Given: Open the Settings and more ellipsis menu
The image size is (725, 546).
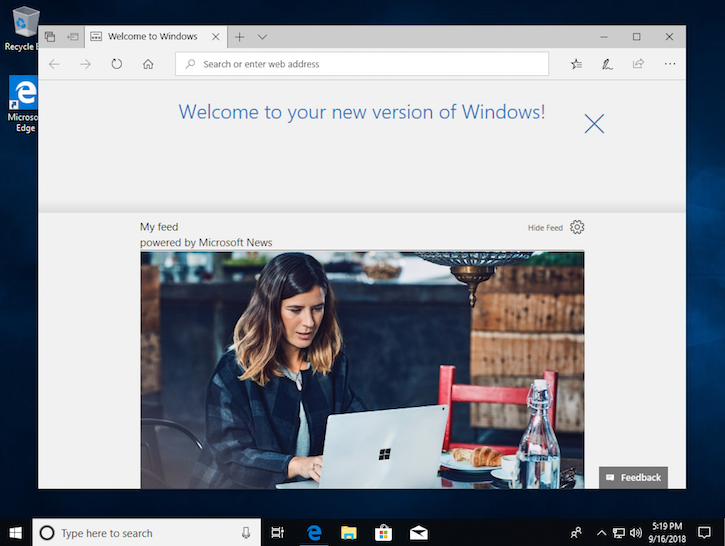Looking at the screenshot, I should point(669,64).
